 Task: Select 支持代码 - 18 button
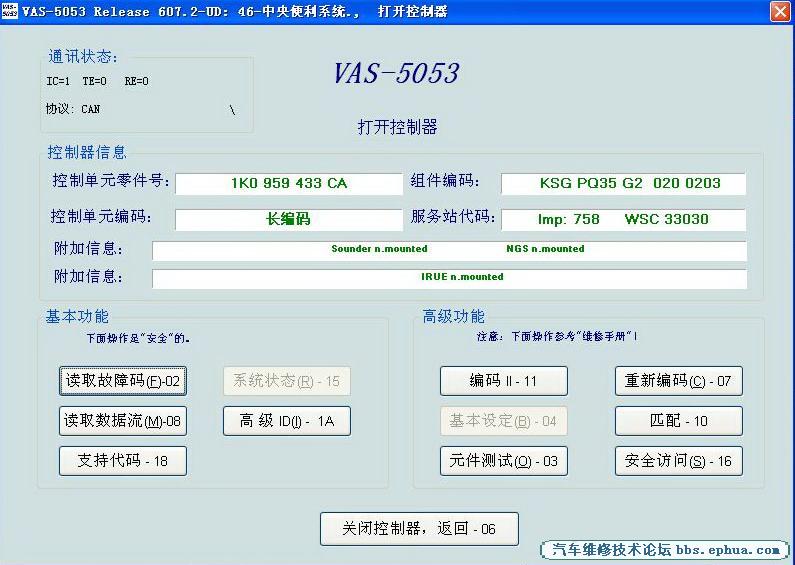point(123,461)
